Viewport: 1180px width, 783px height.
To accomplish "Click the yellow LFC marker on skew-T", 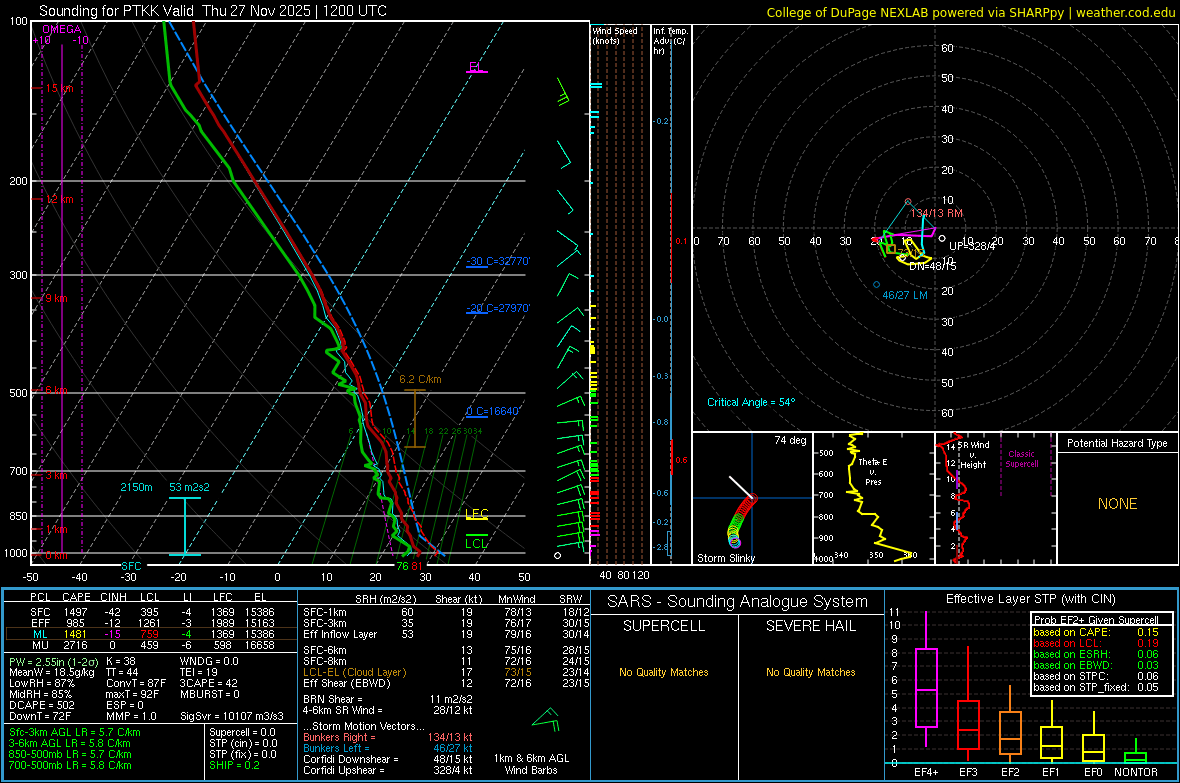I will 477,514.
